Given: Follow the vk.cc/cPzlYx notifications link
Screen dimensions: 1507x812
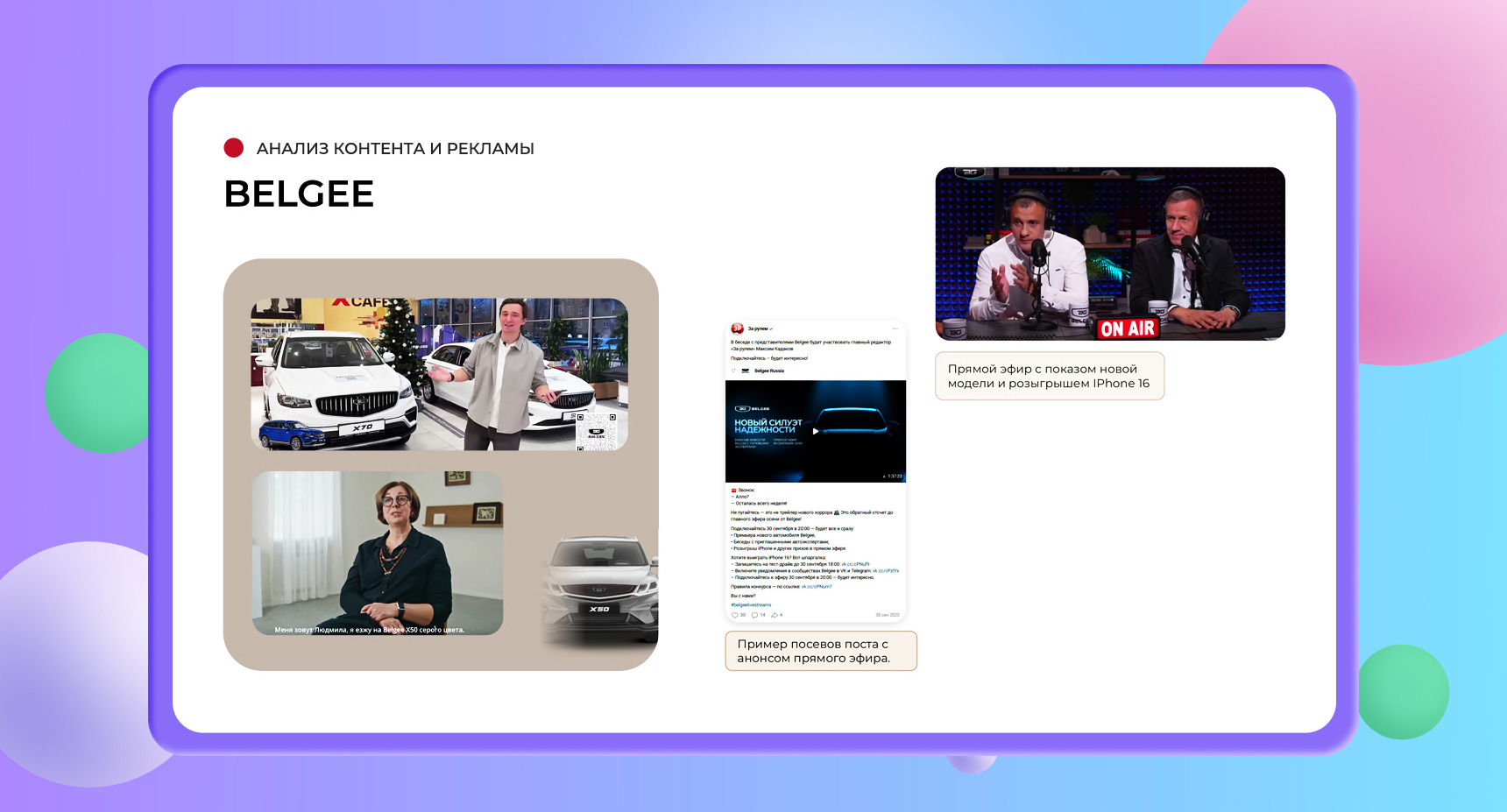Looking at the screenshot, I should [x=886, y=571].
